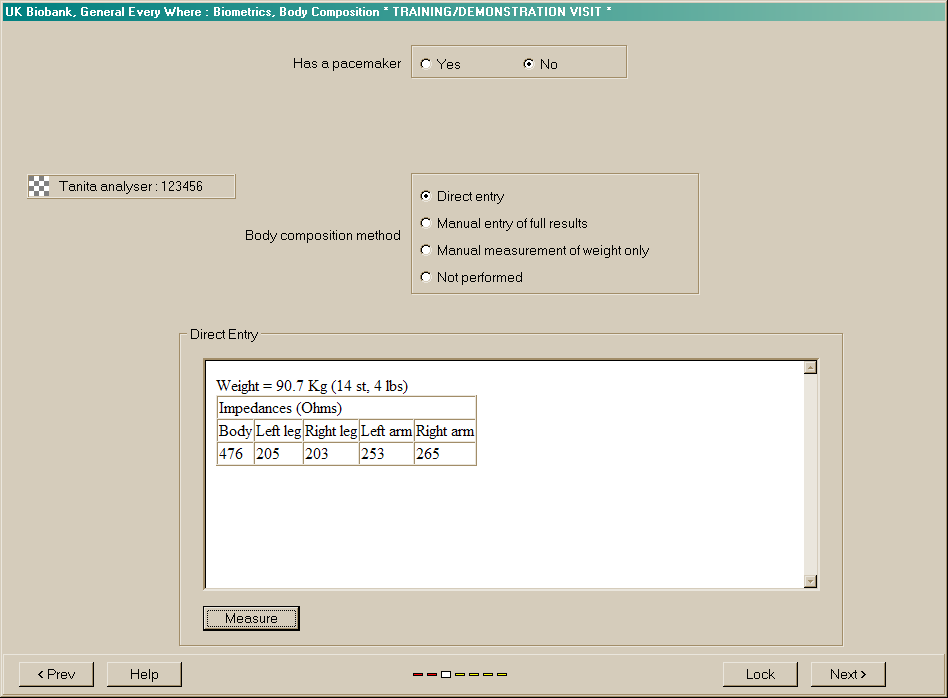Click the Body impedance value 476
This screenshot has height=698, width=948.
[232, 454]
